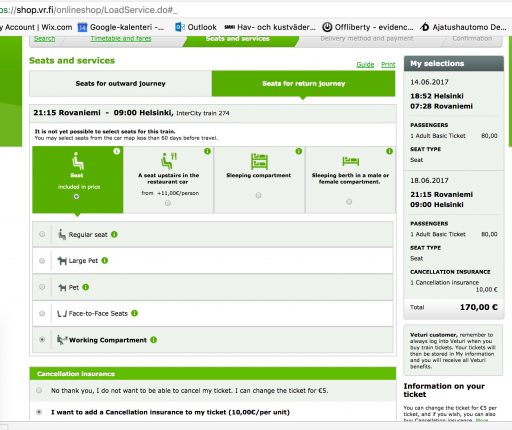Click the Large Pet dog icon
Screen dimensions: 512x430
(62, 260)
